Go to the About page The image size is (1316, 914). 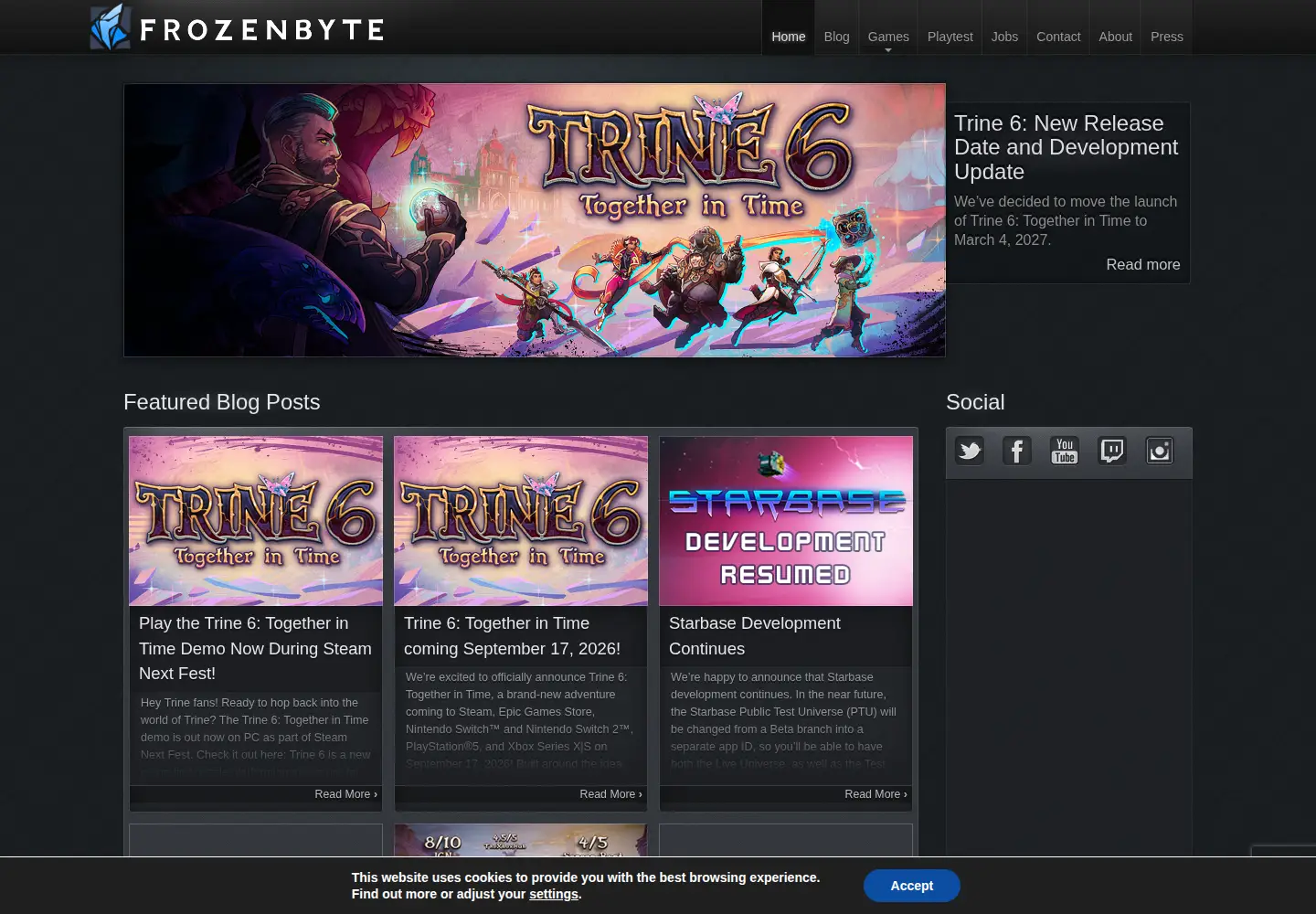click(x=1115, y=37)
